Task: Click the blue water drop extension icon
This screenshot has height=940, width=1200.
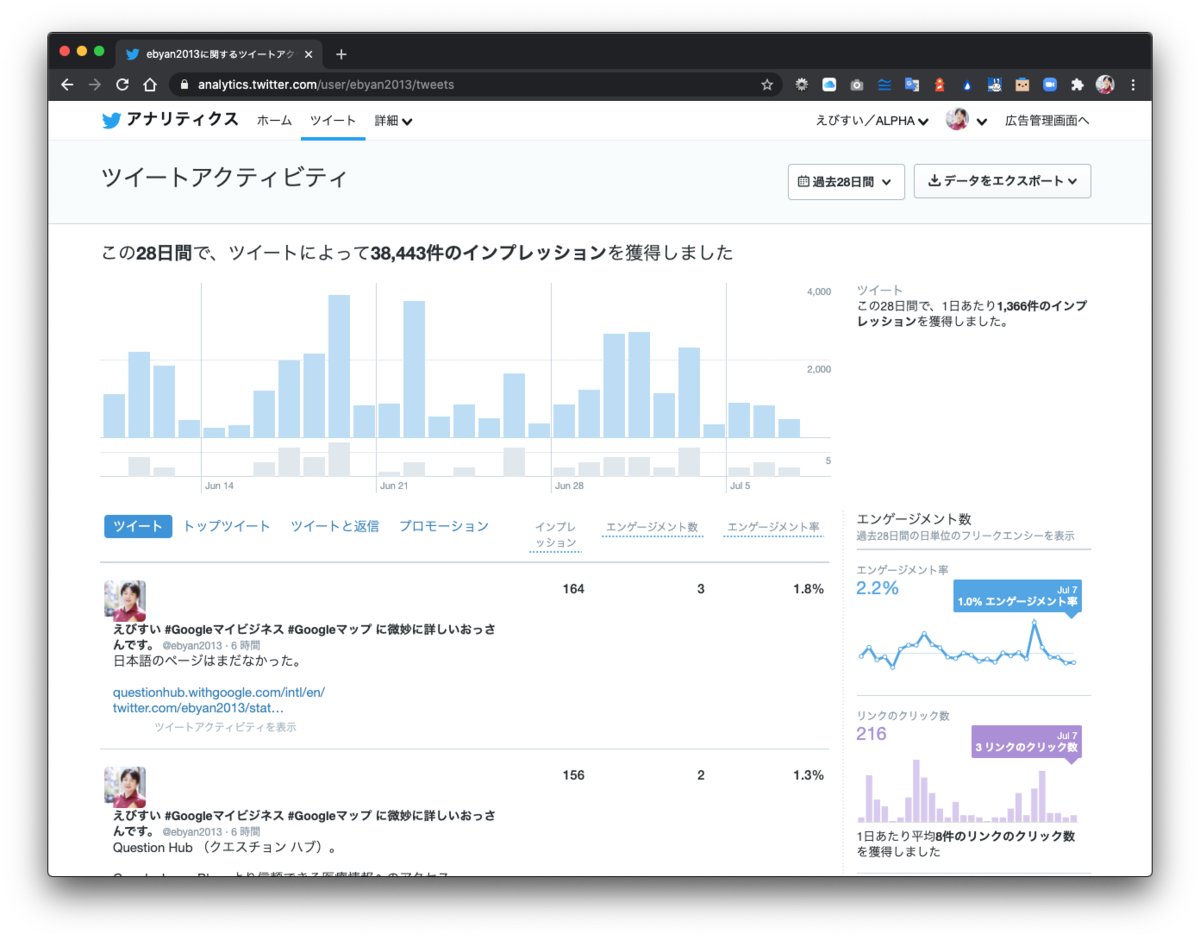Action: pyautogui.click(x=967, y=85)
